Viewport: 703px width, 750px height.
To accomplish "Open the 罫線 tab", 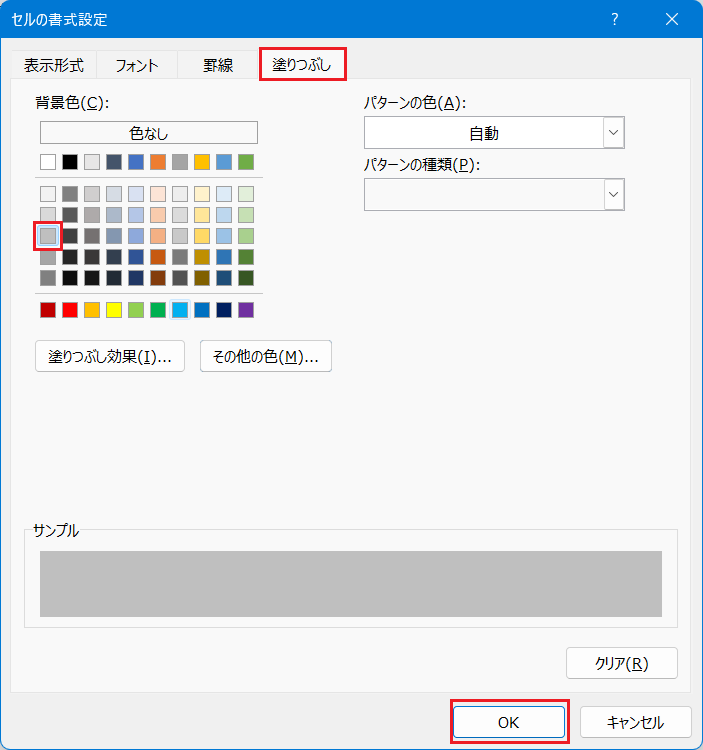I will 218,65.
